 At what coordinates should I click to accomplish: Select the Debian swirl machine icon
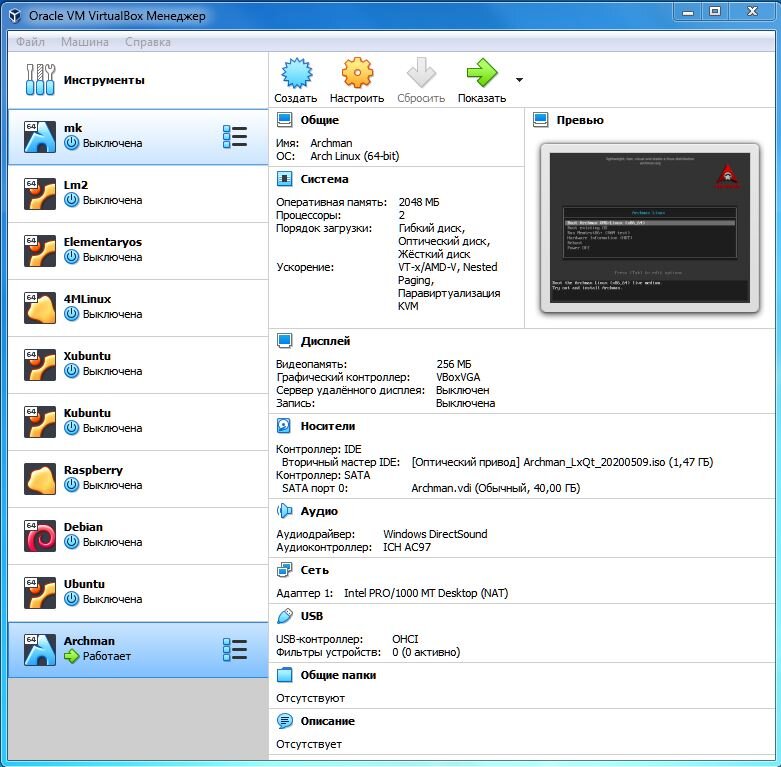(x=40, y=536)
